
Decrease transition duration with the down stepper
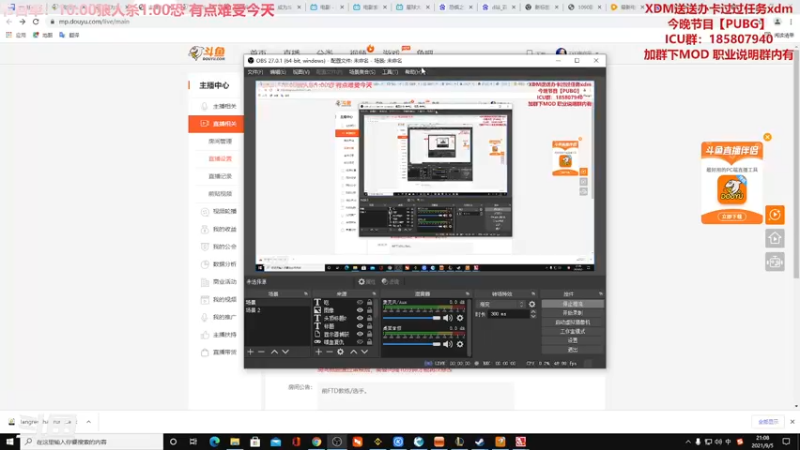533,316
